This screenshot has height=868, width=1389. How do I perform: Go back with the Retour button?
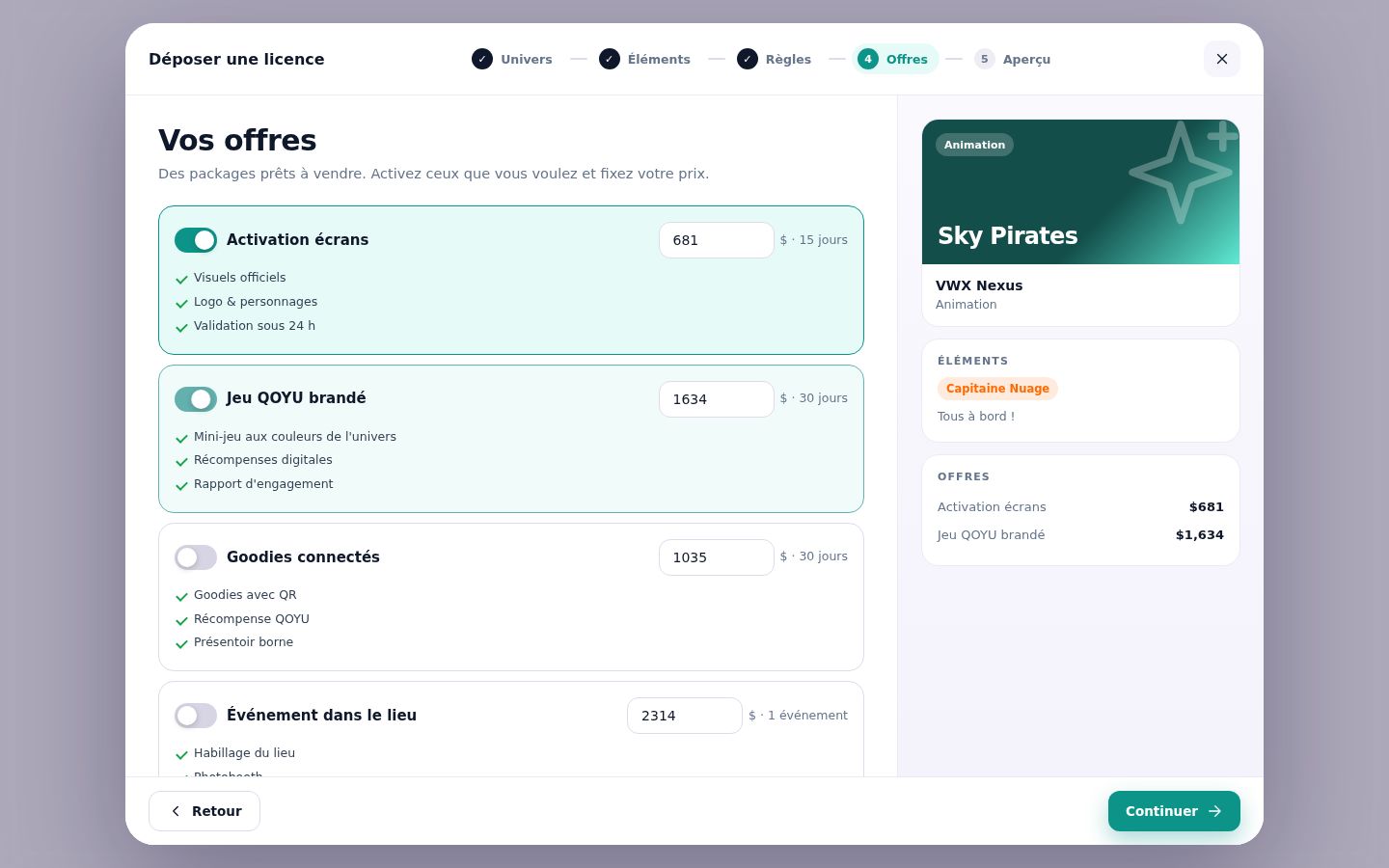204,811
